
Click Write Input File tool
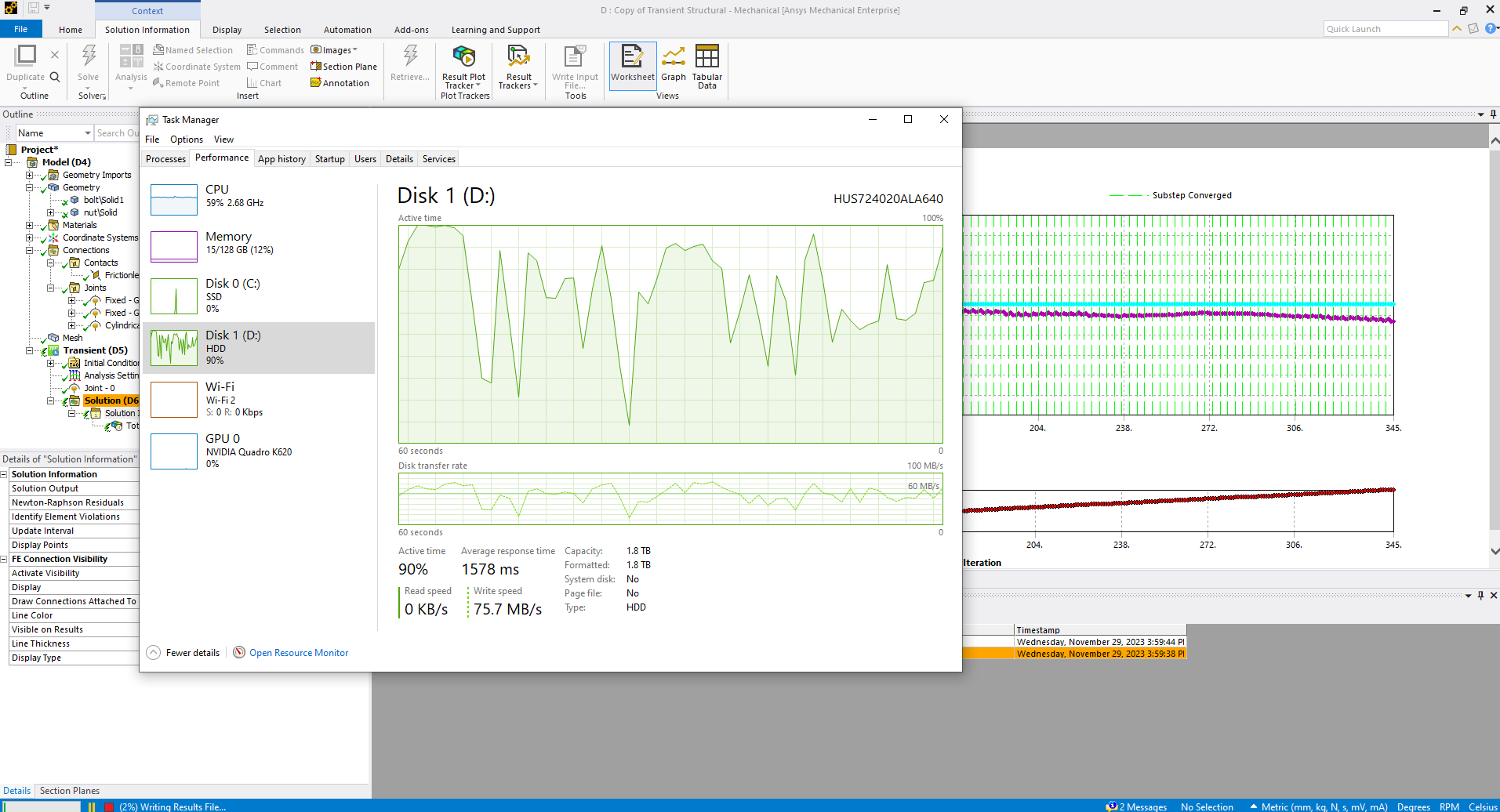click(x=575, y=67)
